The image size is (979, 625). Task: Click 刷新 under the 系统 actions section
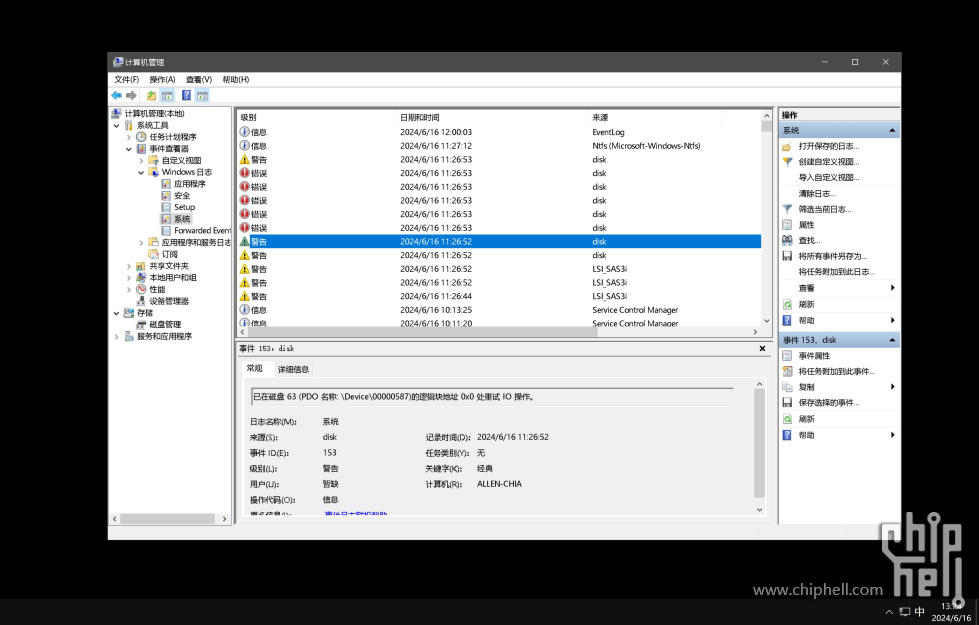pyautogui.click(x=806, y=304)
